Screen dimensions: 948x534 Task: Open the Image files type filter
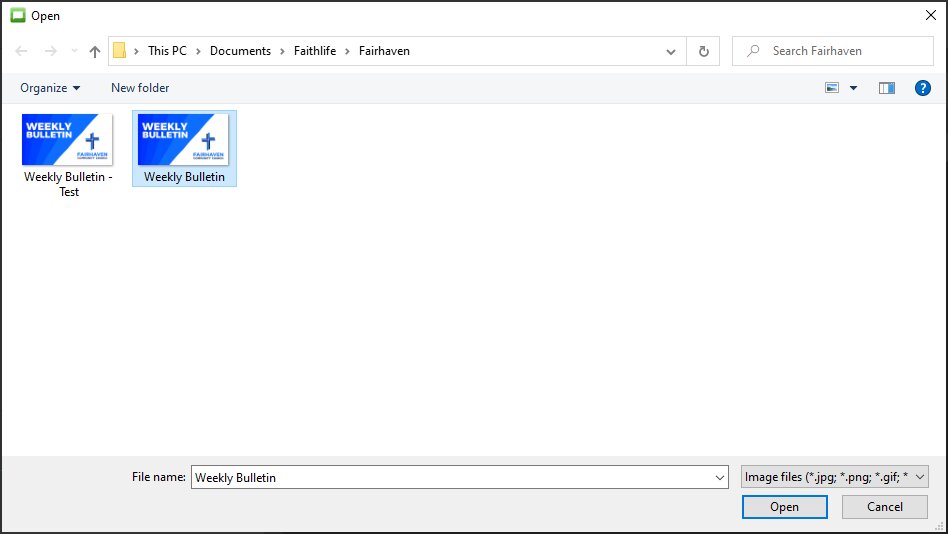[834, 477]
